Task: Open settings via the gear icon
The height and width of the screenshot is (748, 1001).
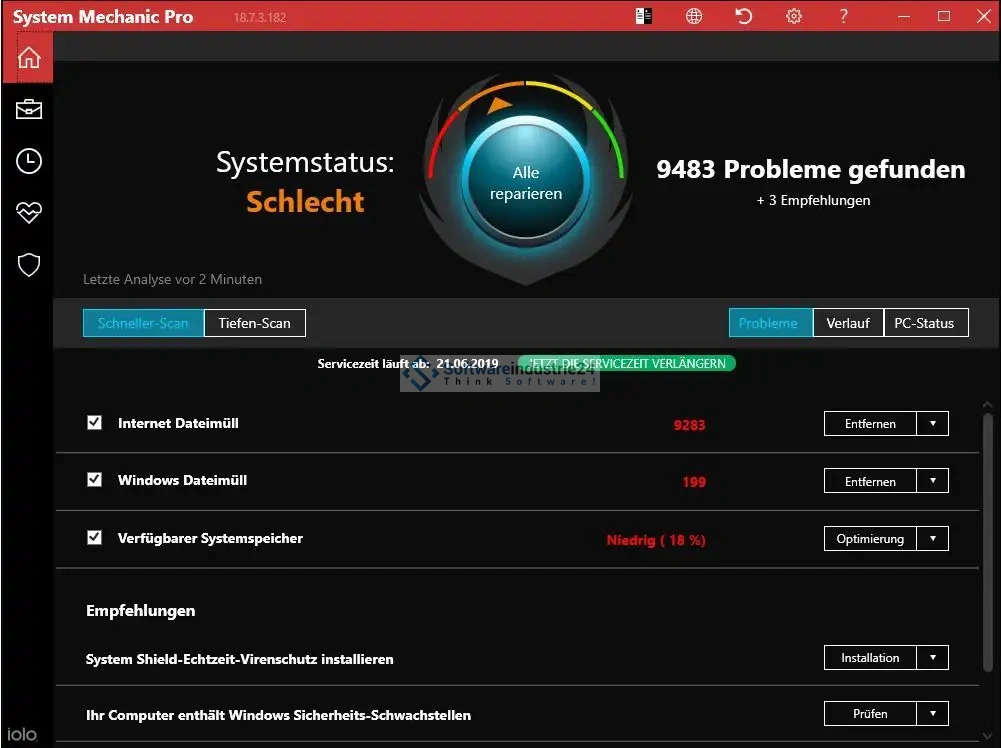Action: click(x=794, y=16)
